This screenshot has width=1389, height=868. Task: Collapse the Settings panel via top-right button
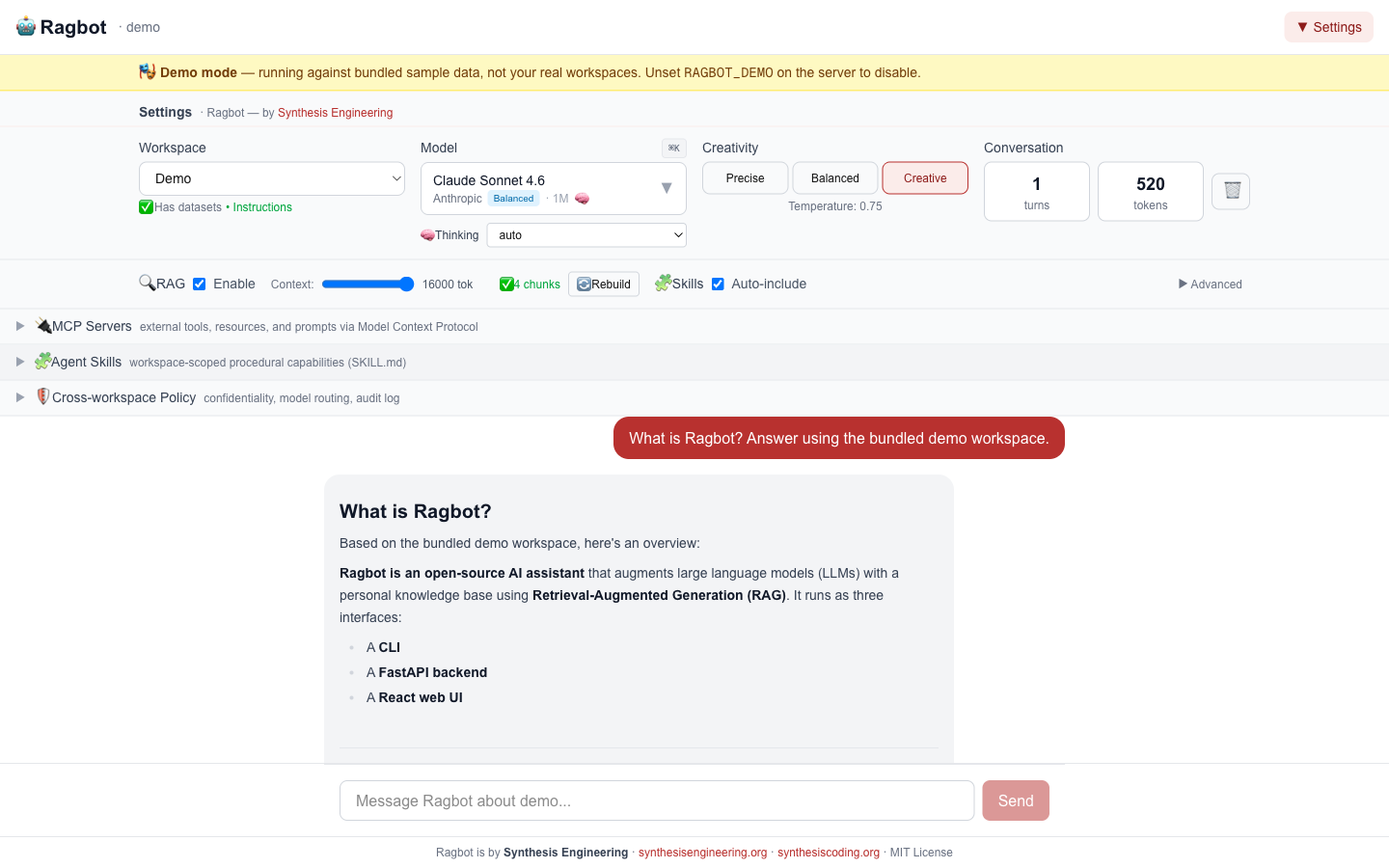click(1328, 27)
